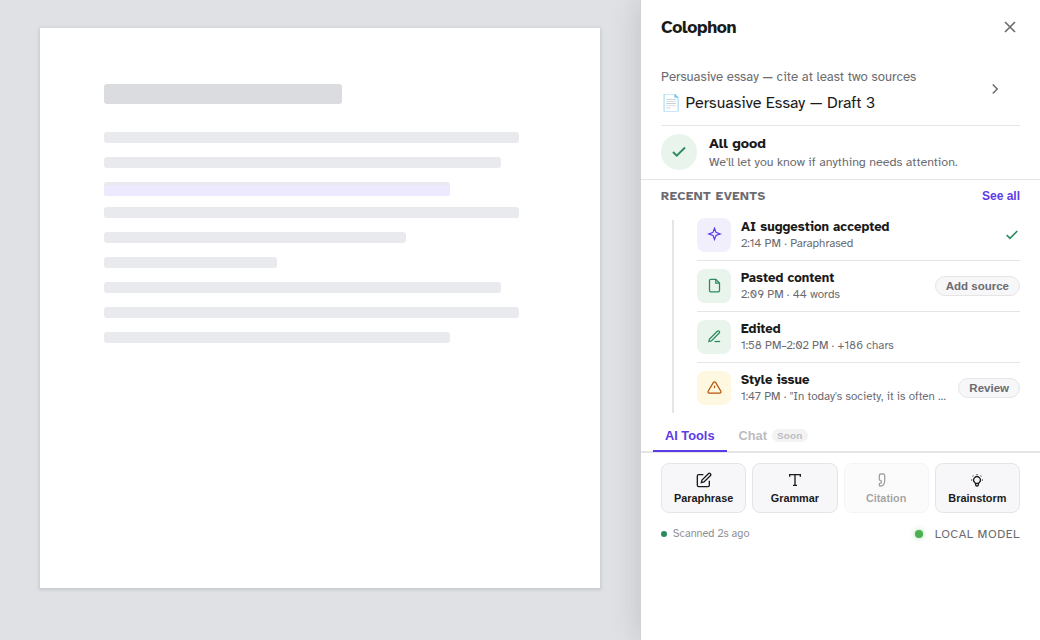Click the 2:14 PM · Paraphrased detail
The width and height of the screenshot is (1040, 640).
click(x=797, y=243)
